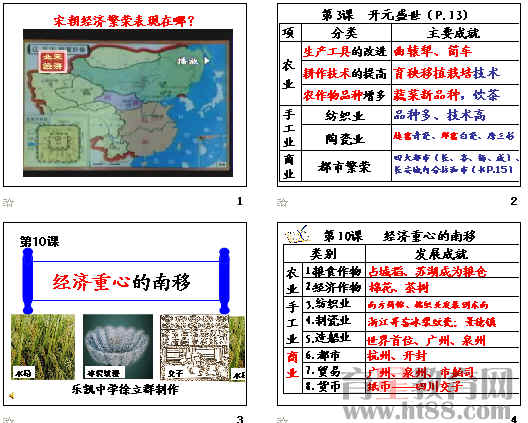The height and width of the screenshot is (423, 528).
Task: Click cell 5.造船业 in slide 4
Action: coord(334,338)
